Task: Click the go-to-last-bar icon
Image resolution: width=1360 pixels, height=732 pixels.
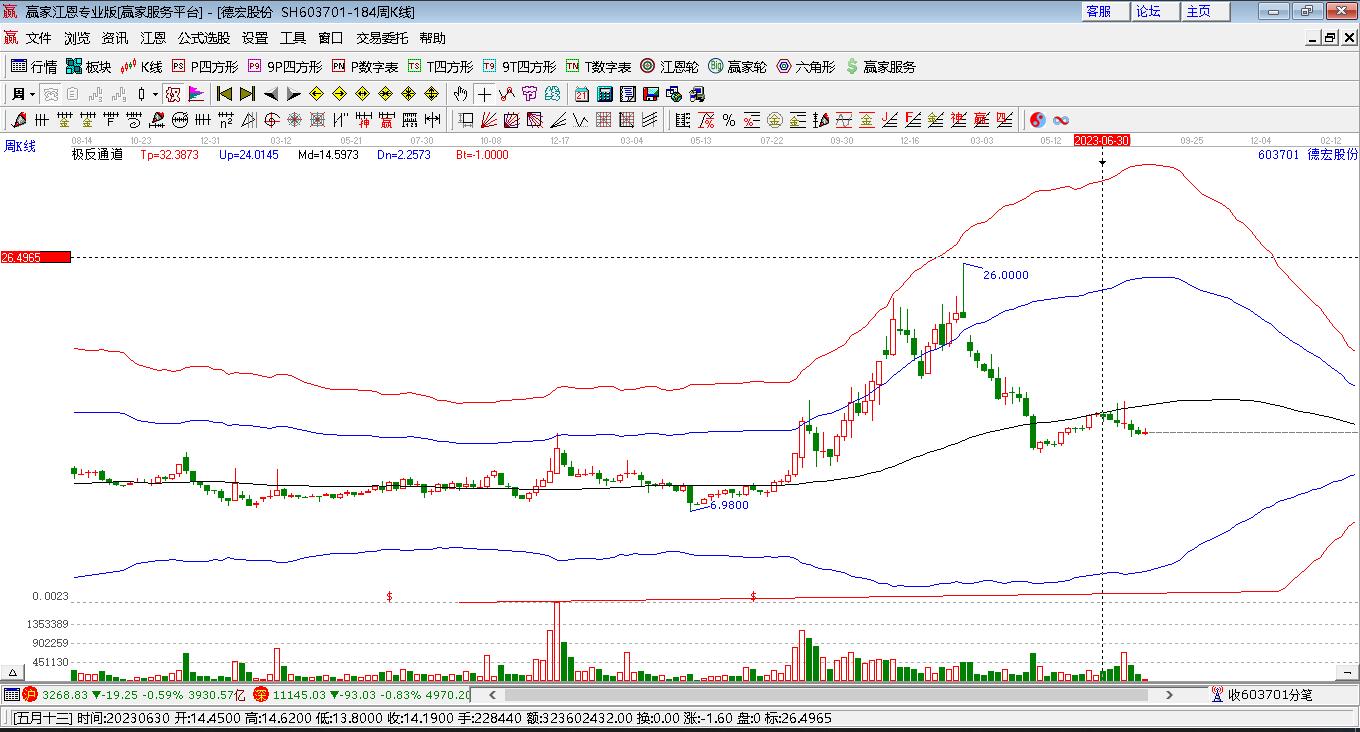Action: 247,94
